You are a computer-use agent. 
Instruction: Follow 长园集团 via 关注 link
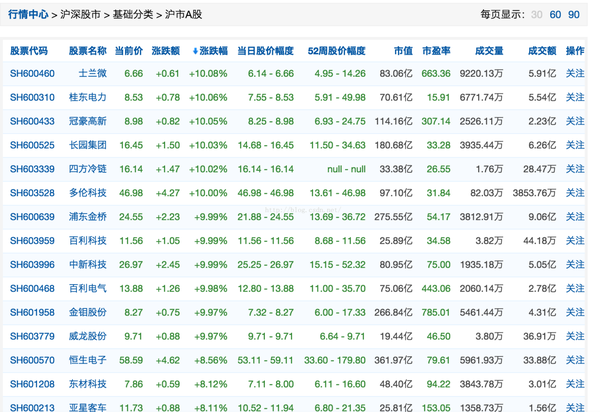(575, 145)
